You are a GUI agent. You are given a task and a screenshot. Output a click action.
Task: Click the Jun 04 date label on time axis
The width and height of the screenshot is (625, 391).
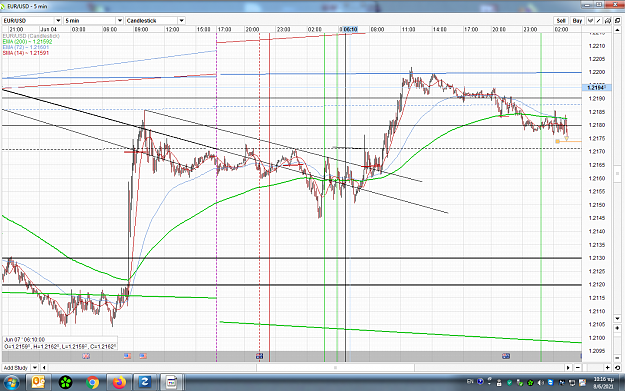(49, 29)
